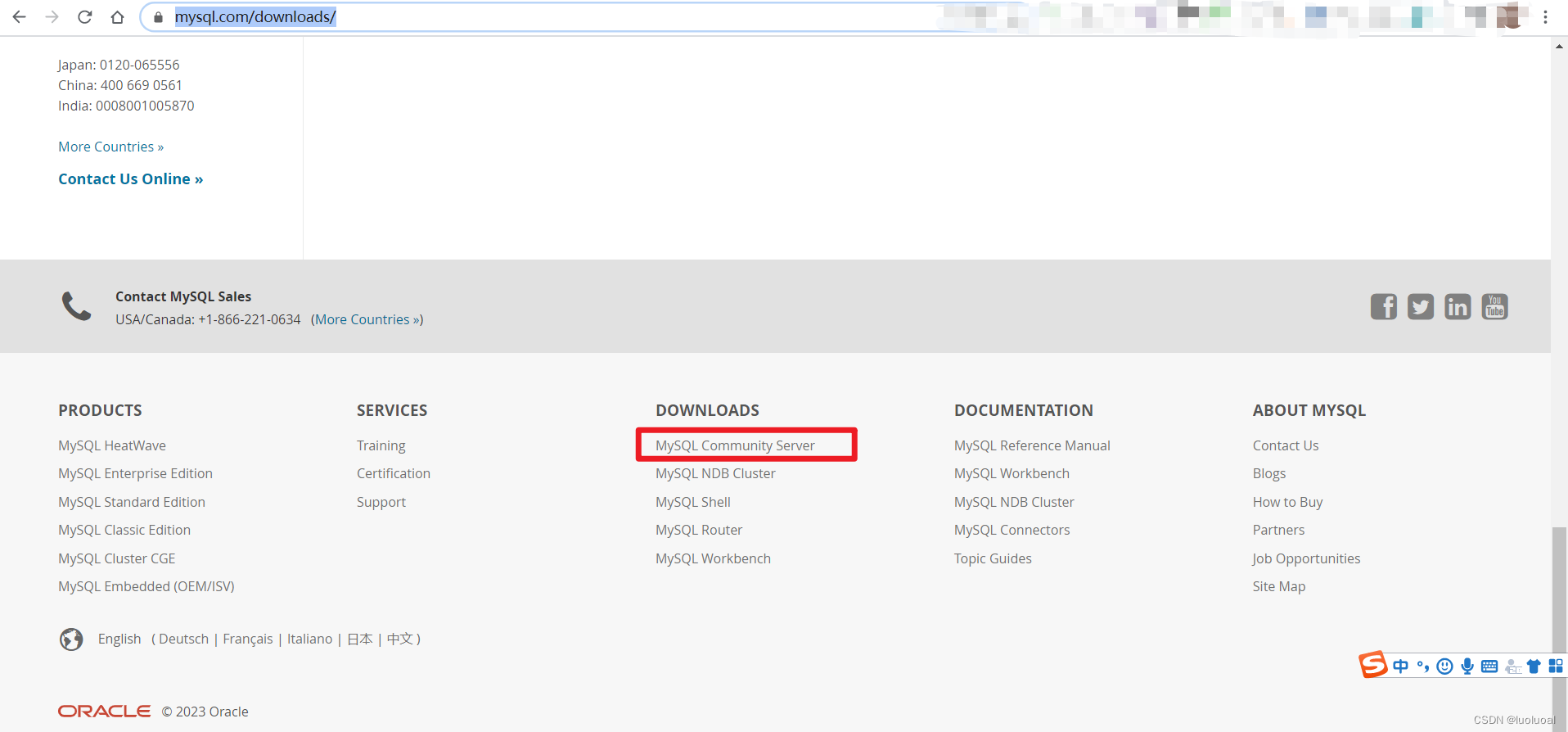Click the globe language icon
Image resolution: width=1568 pixels, height=732 pixels.
[71, 639]
